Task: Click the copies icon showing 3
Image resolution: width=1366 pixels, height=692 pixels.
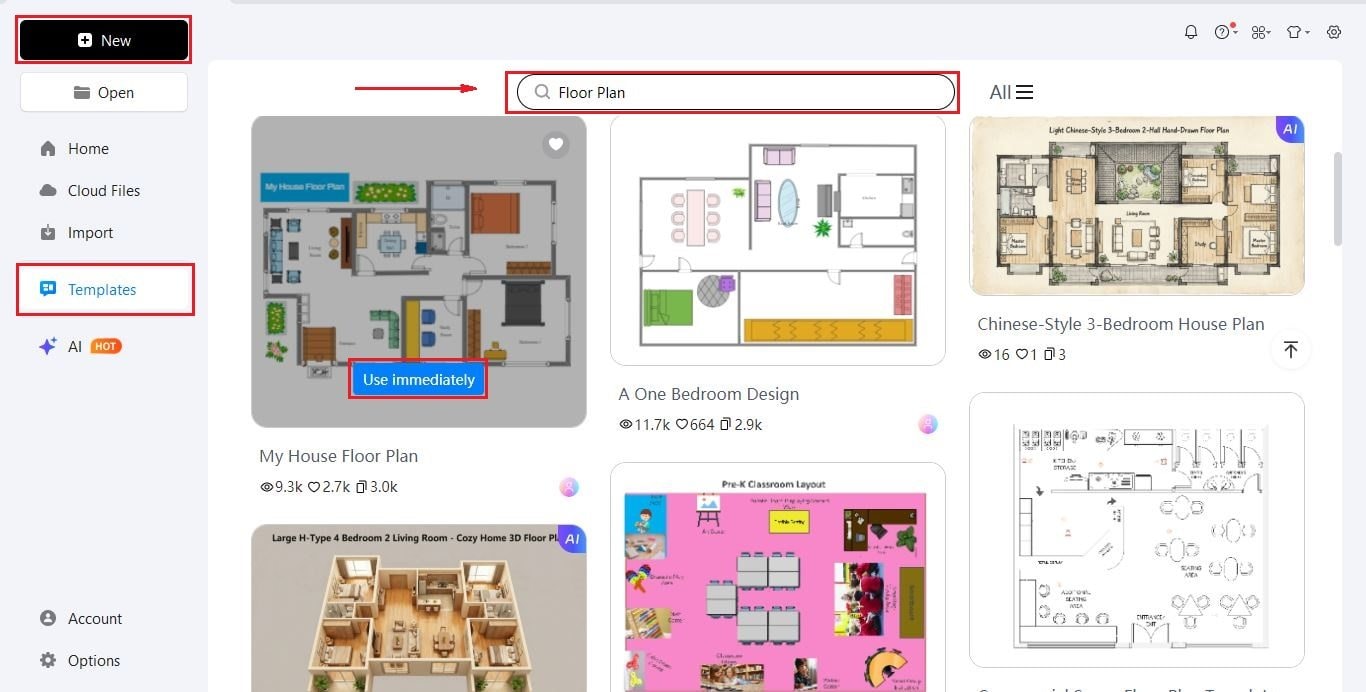Action: (x=1049, y=355)
